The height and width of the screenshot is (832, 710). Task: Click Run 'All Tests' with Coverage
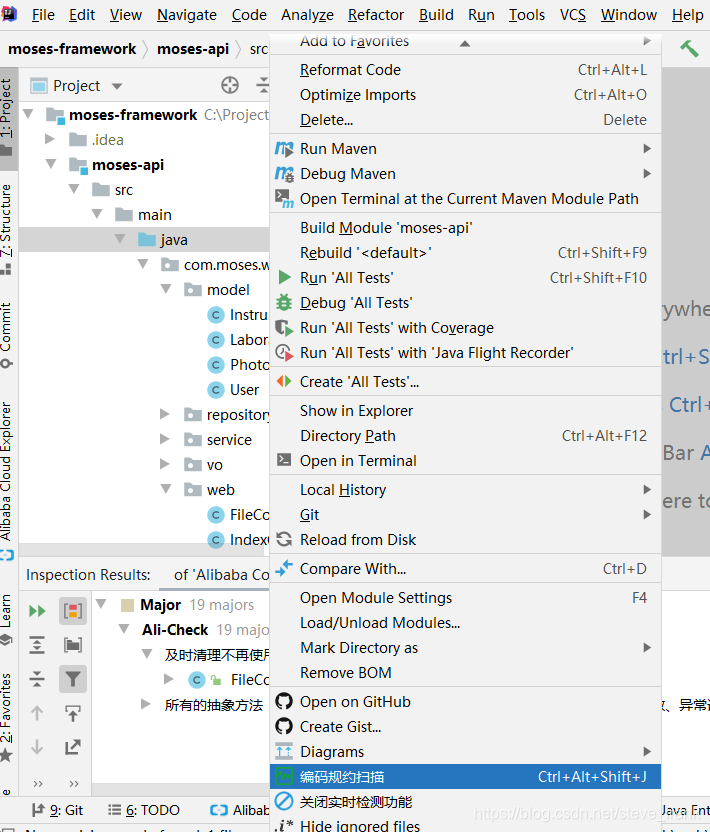[465, 328]
